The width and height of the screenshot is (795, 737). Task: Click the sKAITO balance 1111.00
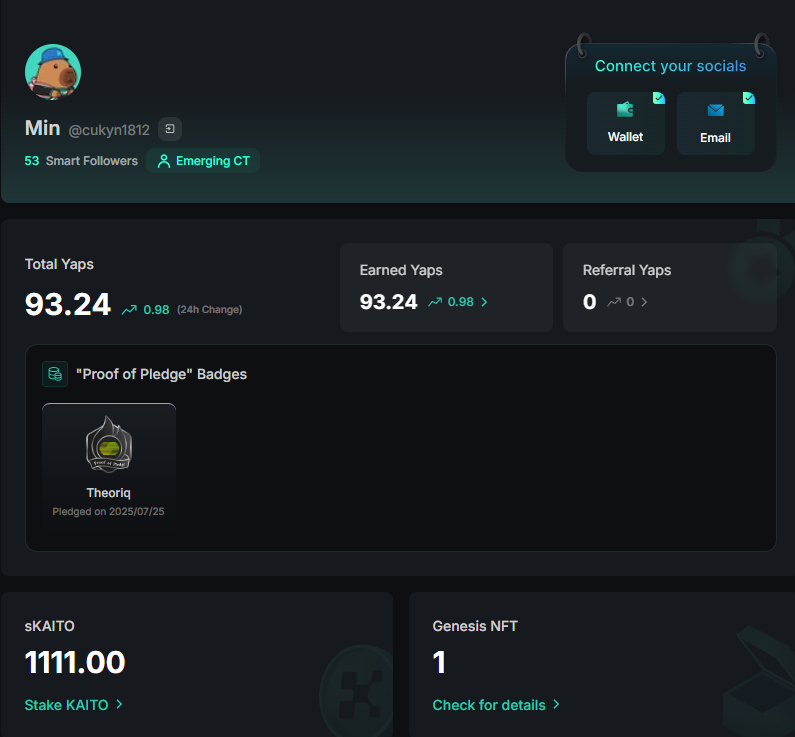tap(75, 662)
